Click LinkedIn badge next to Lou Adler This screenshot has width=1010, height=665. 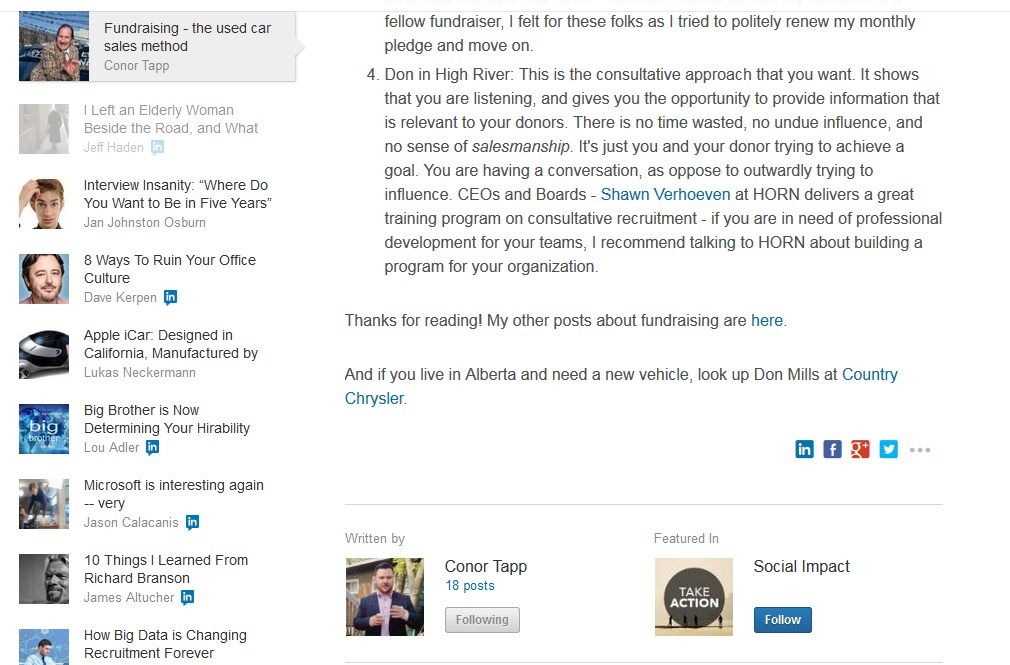click(152, 447)
